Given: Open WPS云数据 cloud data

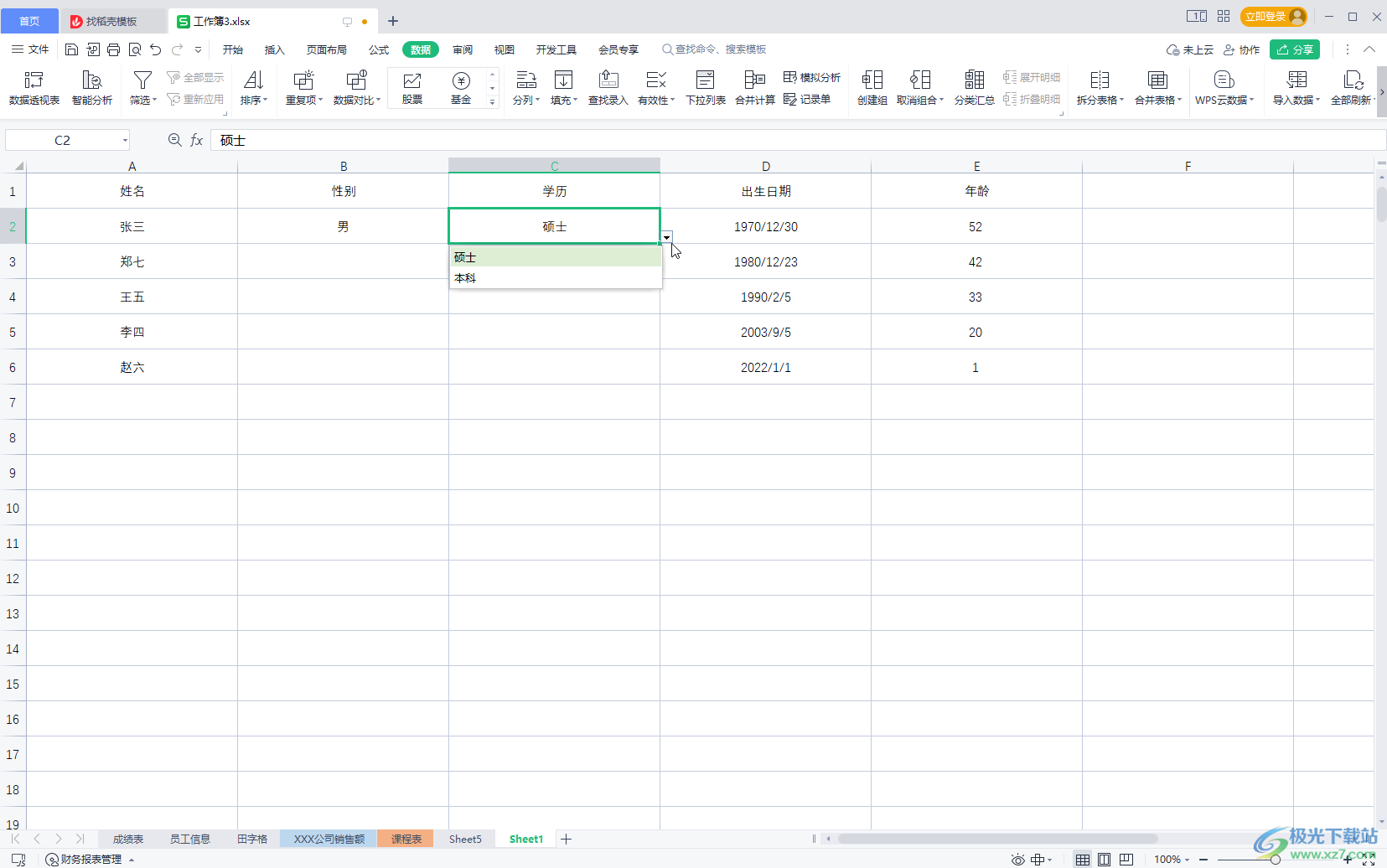Looking at the screenshot, I should click(x=1224, y=88).
